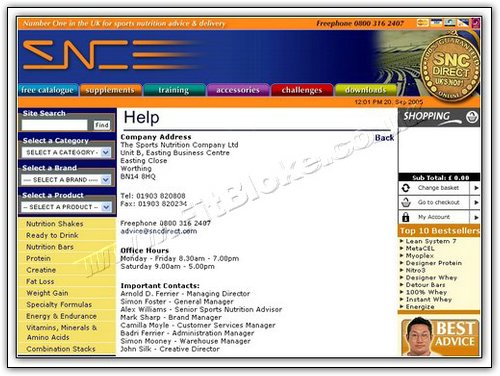Click the My Account padlock icon

(x=406, y=217)
